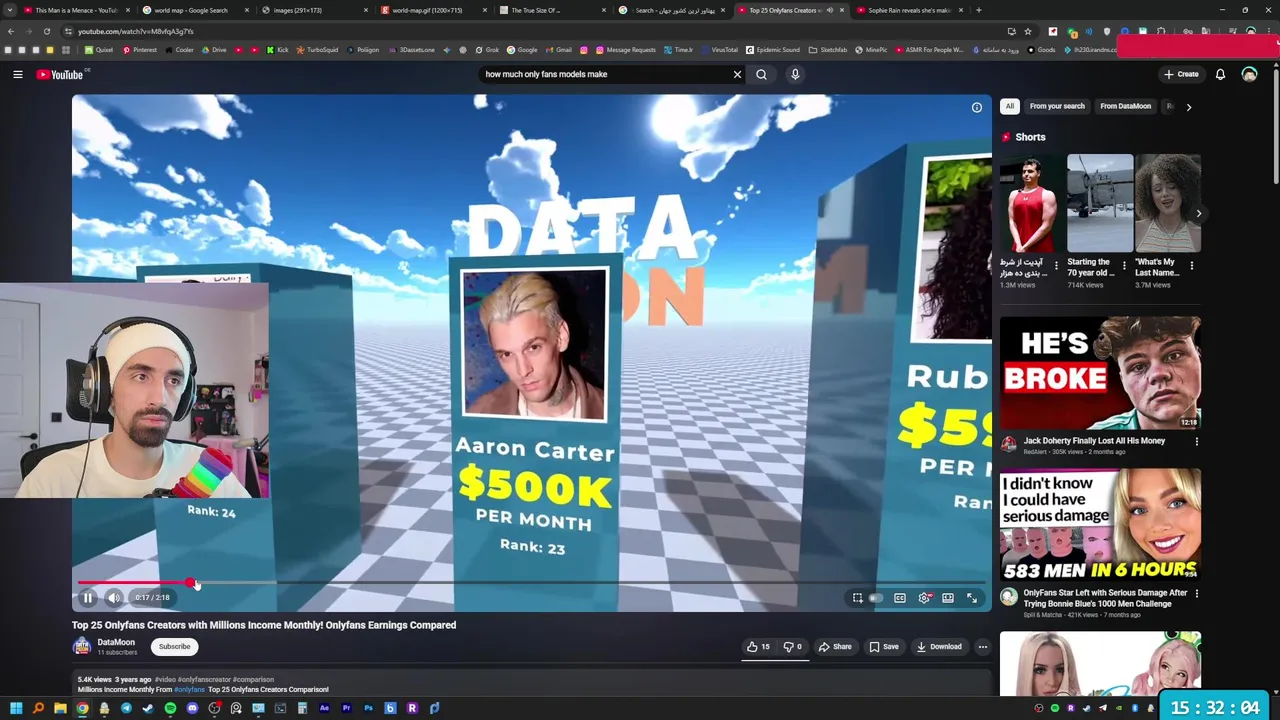The height and width of the screenshot is (720, 1280).
Task: Click the page vertical scrollbar
Action: [1275, 125]
